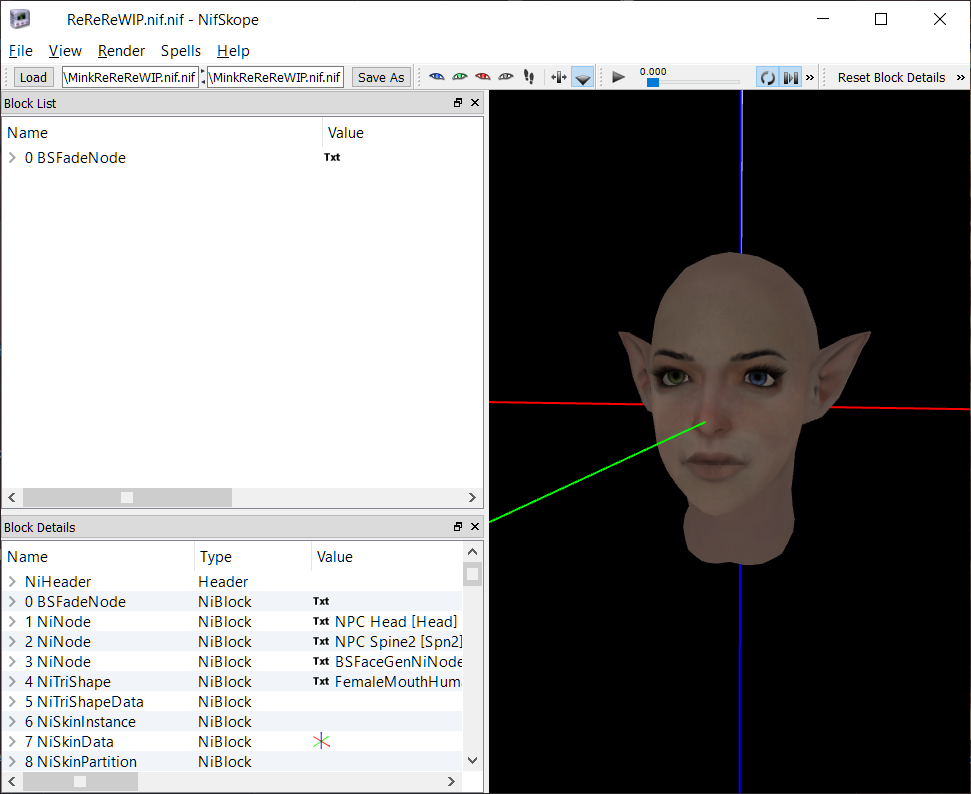
Task: Toggle animation loop button
Action: tap(768, 77)
